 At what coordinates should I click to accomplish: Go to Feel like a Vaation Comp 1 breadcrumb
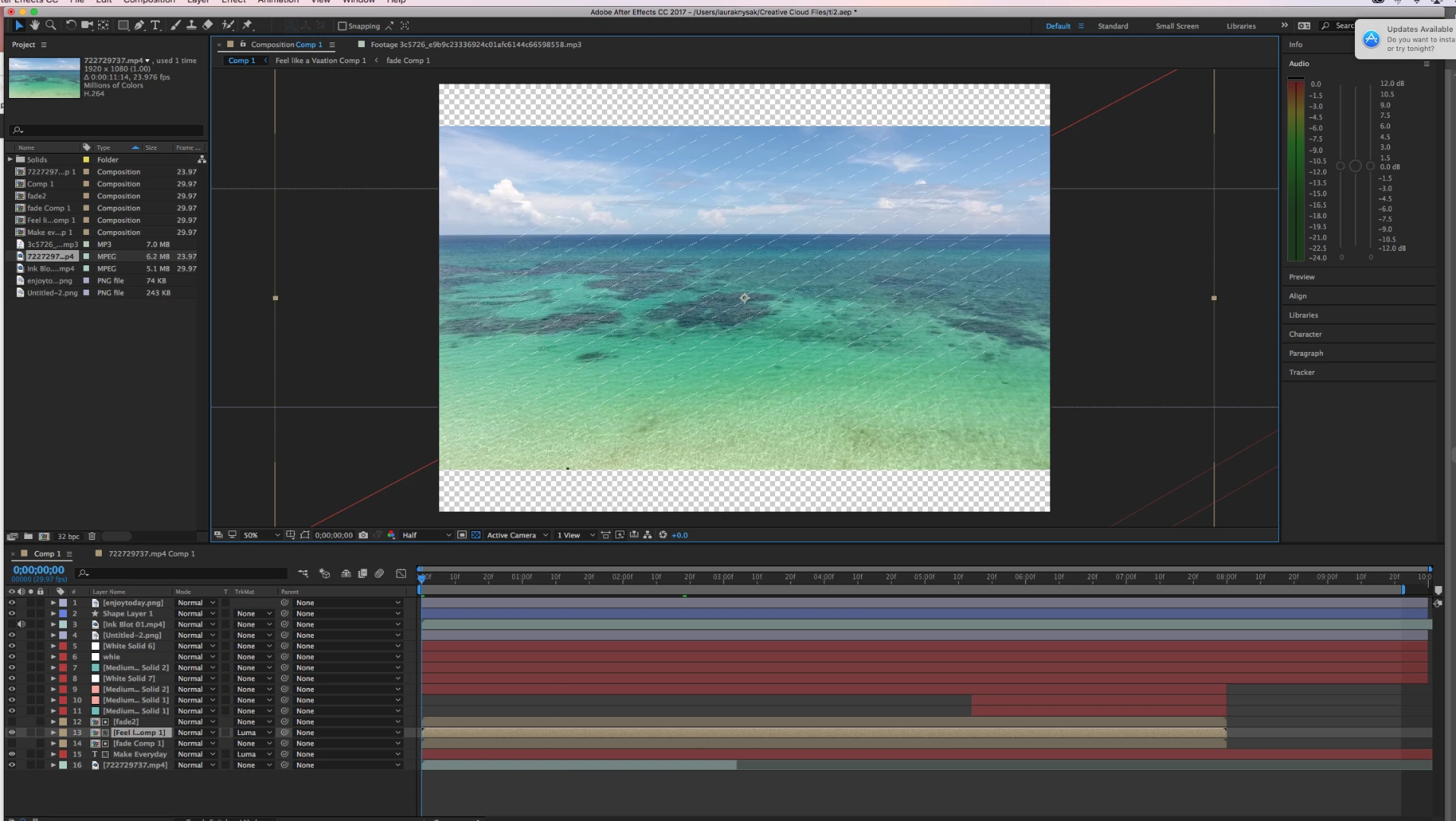point(321,61)
